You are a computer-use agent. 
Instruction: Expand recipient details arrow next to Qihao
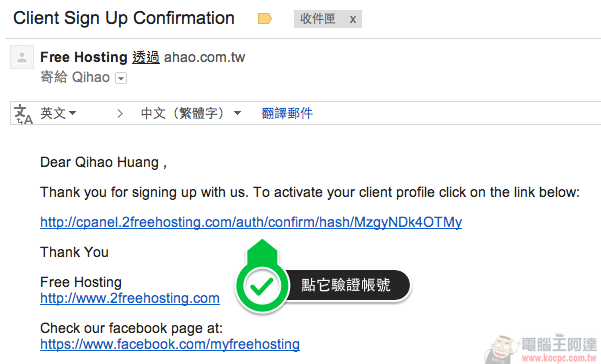[x=121, y=79]
